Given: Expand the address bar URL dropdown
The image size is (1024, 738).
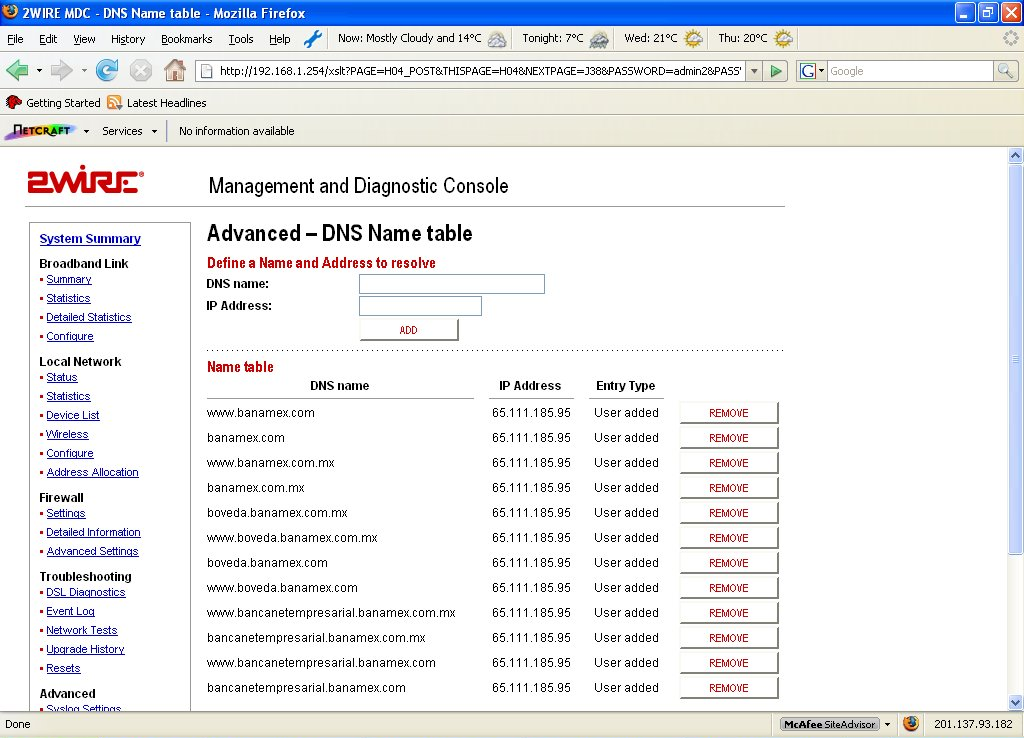Looking at the screenshot, I should tap(754, 71).
